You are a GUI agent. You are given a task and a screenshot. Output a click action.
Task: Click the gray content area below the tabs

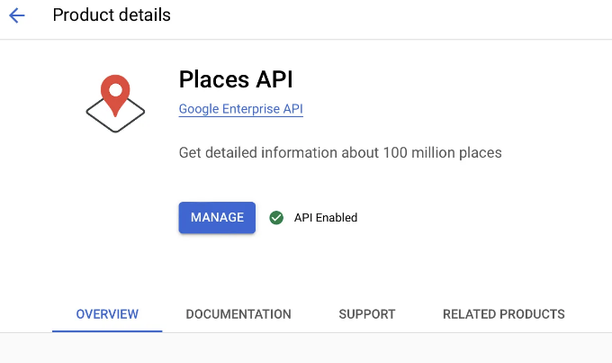pos(306,348)
